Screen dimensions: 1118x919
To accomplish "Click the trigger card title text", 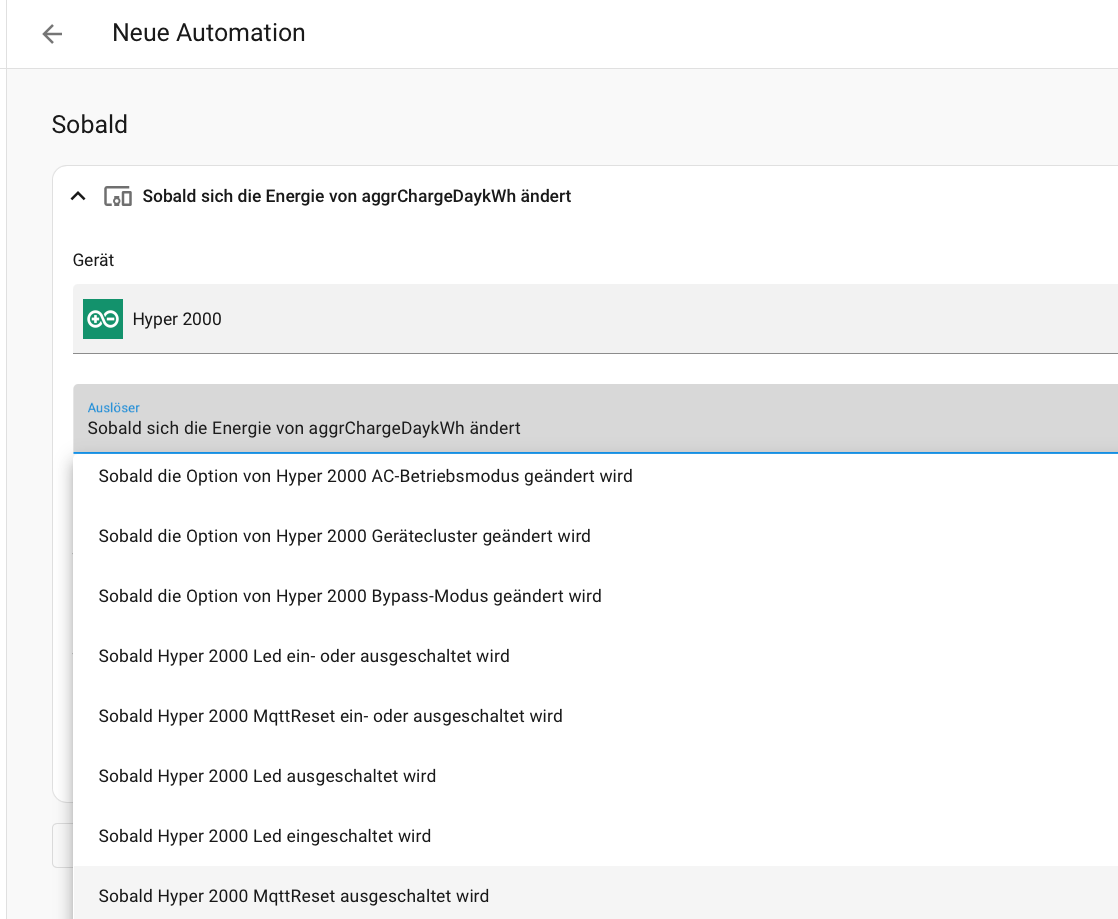I will 357,196.
